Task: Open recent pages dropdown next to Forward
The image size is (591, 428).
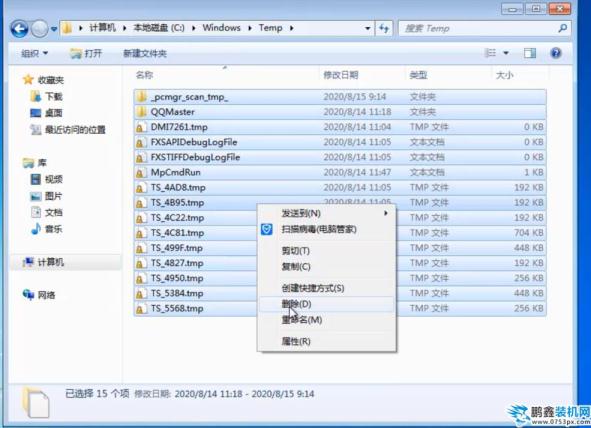Action: tap(54, 29)
